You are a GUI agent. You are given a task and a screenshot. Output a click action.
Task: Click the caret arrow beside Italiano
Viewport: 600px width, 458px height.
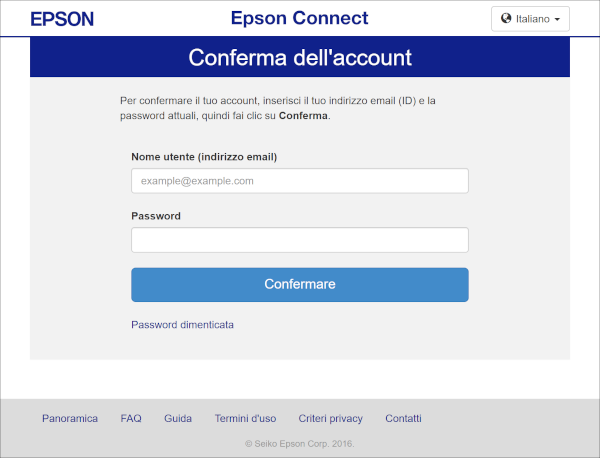coord(557,20)
